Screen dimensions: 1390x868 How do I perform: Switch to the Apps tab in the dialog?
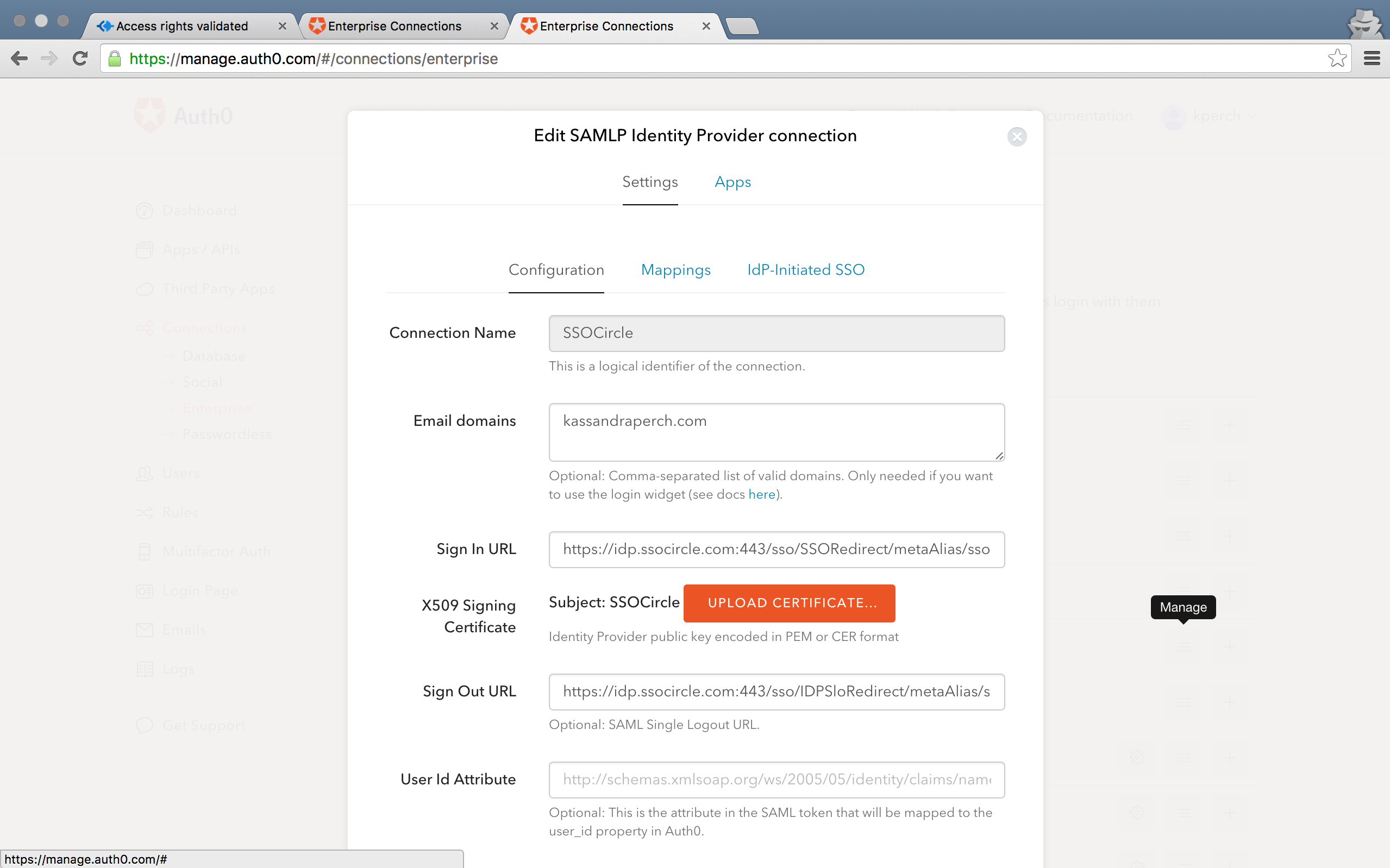pyautogui.click(x=732, y=182)
